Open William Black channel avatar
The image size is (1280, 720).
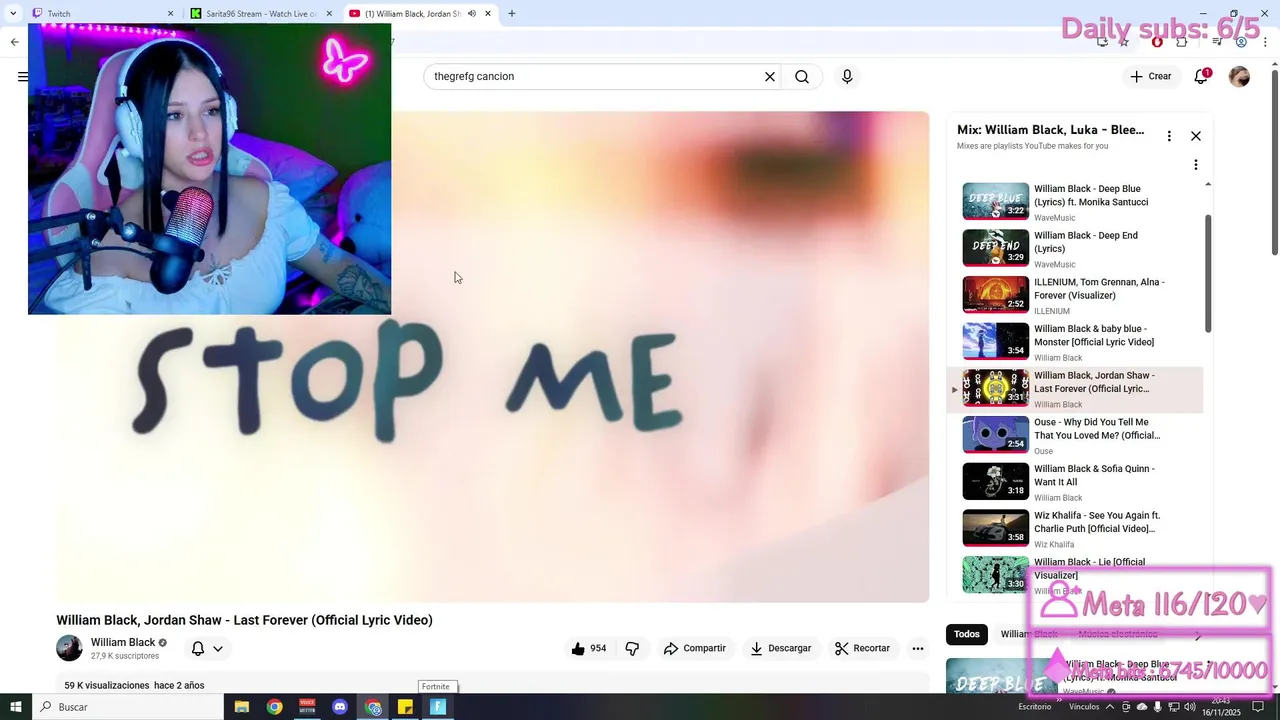point(69,648)
